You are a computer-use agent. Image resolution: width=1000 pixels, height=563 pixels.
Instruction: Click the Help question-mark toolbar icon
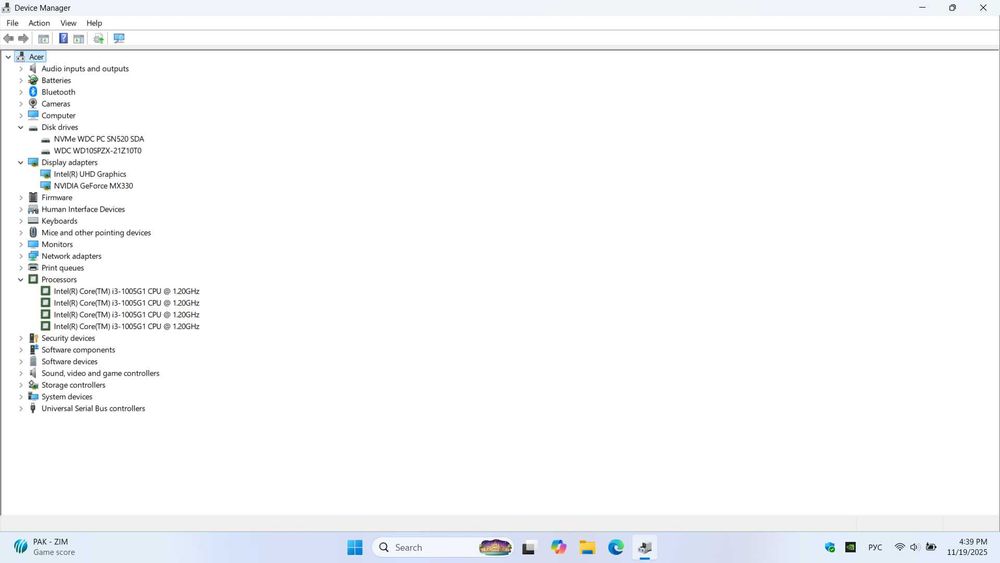click(x=63, y=39)
